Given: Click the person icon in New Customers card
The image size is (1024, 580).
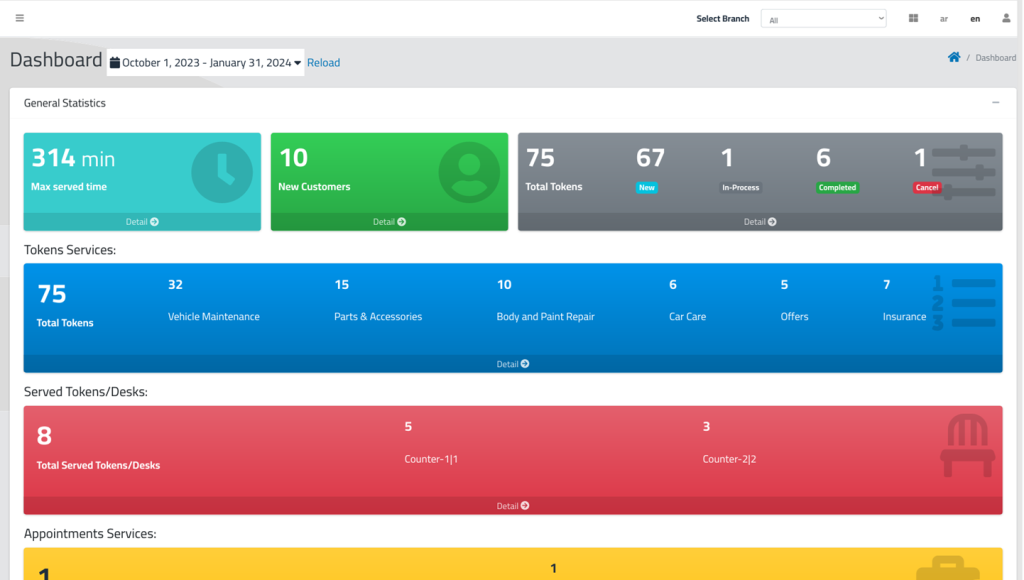Looking at the screenshot, I should point(469,172).
